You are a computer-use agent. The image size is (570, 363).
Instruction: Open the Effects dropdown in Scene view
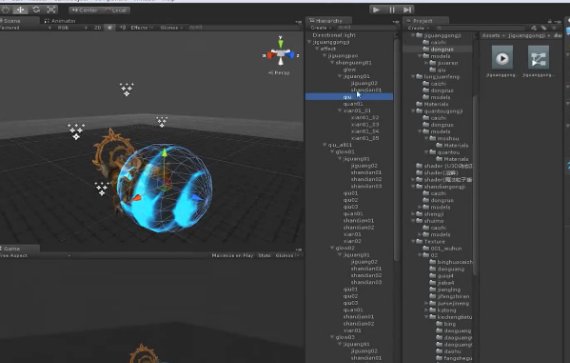click(142, 28)
